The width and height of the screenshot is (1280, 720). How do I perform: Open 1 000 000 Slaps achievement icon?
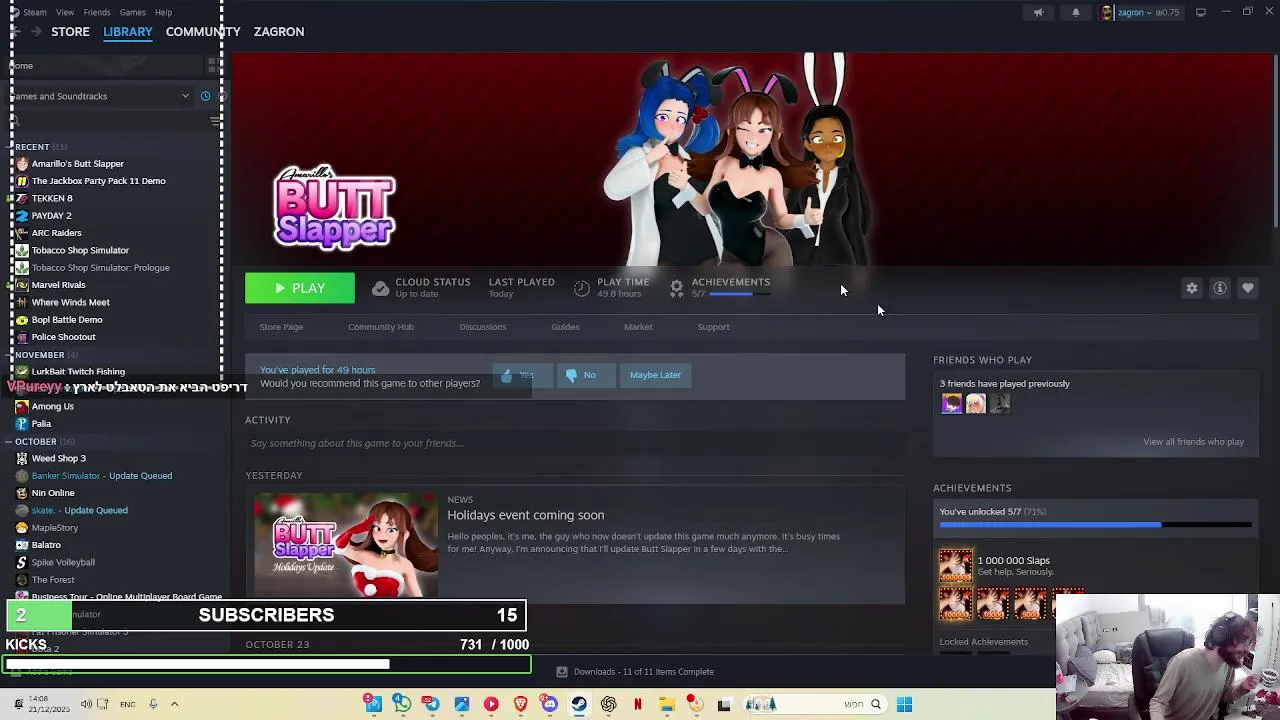tap(955, 565)
